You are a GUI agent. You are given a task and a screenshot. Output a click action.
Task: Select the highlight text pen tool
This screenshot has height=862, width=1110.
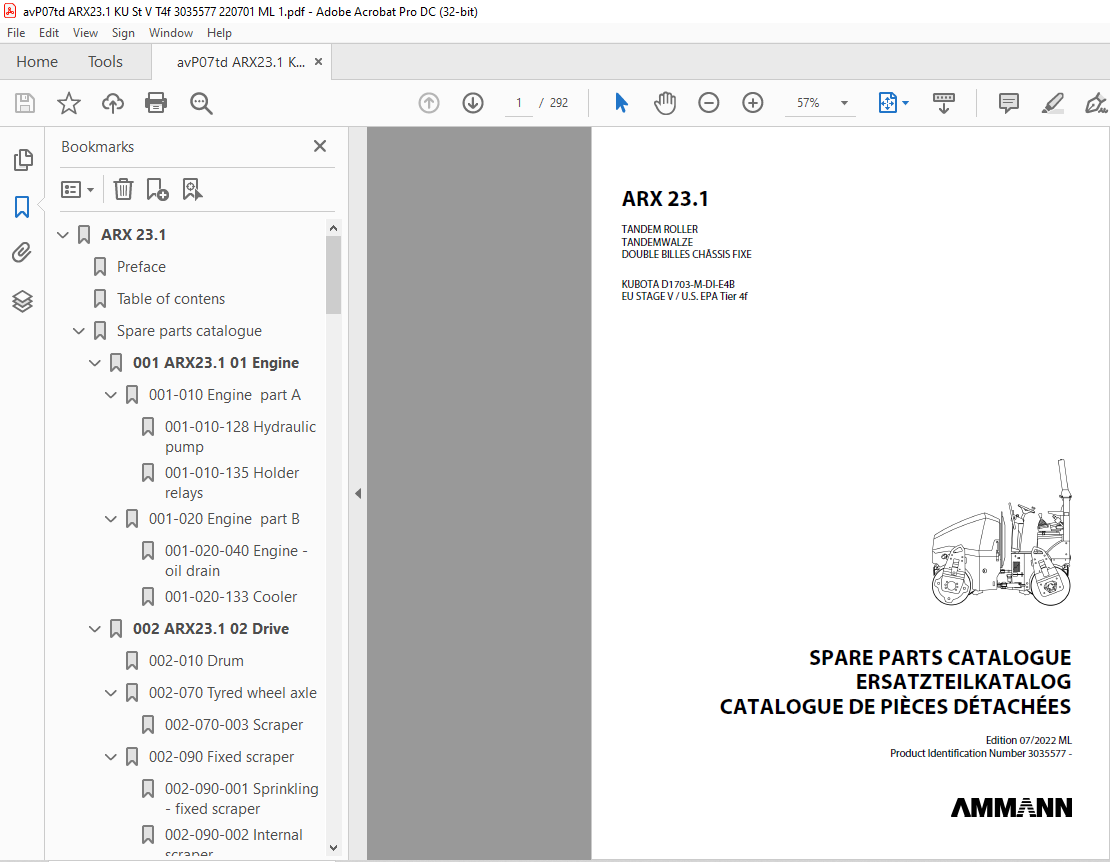tap(1053, 103)
